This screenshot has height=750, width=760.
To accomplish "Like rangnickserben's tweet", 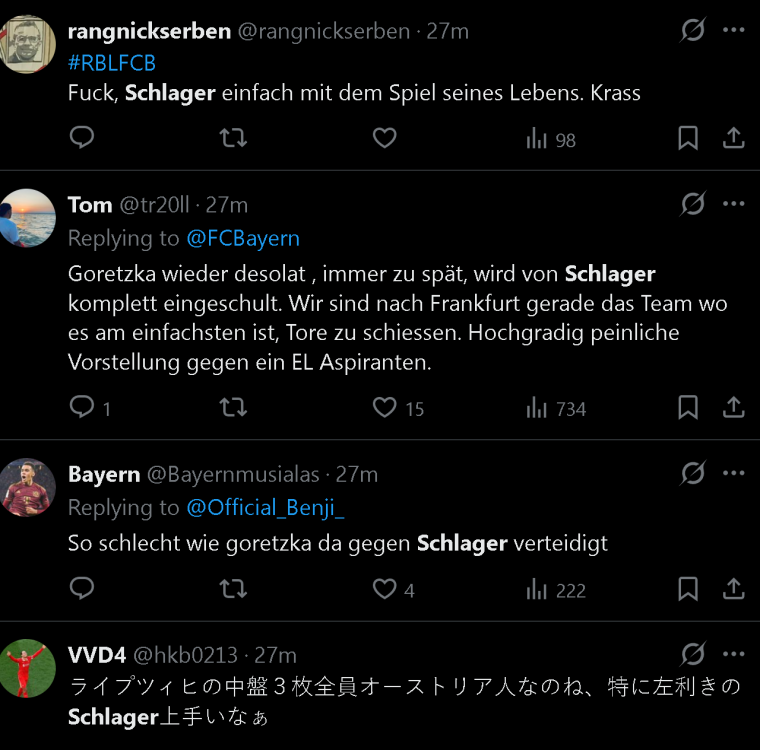I will [x=384, y=138].
